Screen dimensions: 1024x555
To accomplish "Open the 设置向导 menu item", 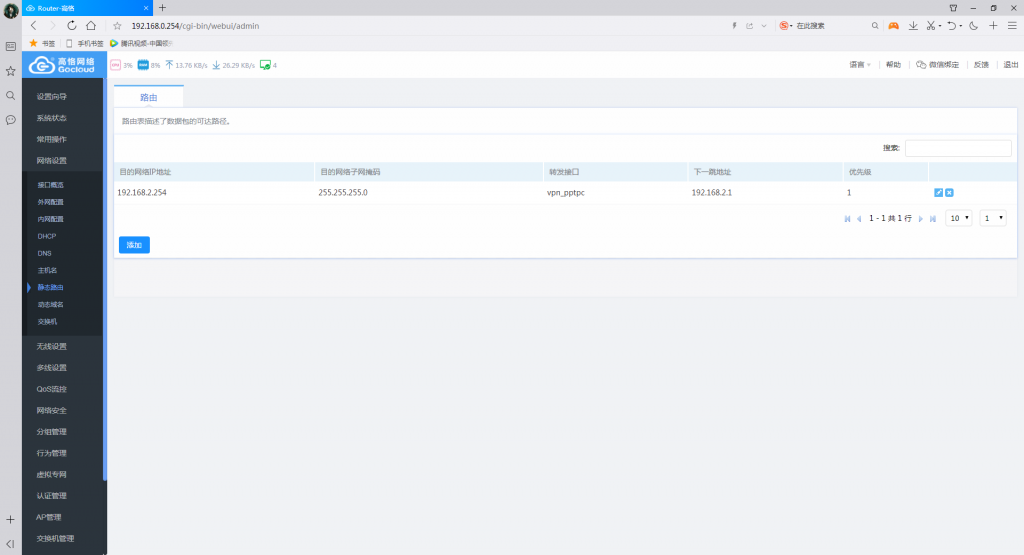I will (x=52, y=97).
